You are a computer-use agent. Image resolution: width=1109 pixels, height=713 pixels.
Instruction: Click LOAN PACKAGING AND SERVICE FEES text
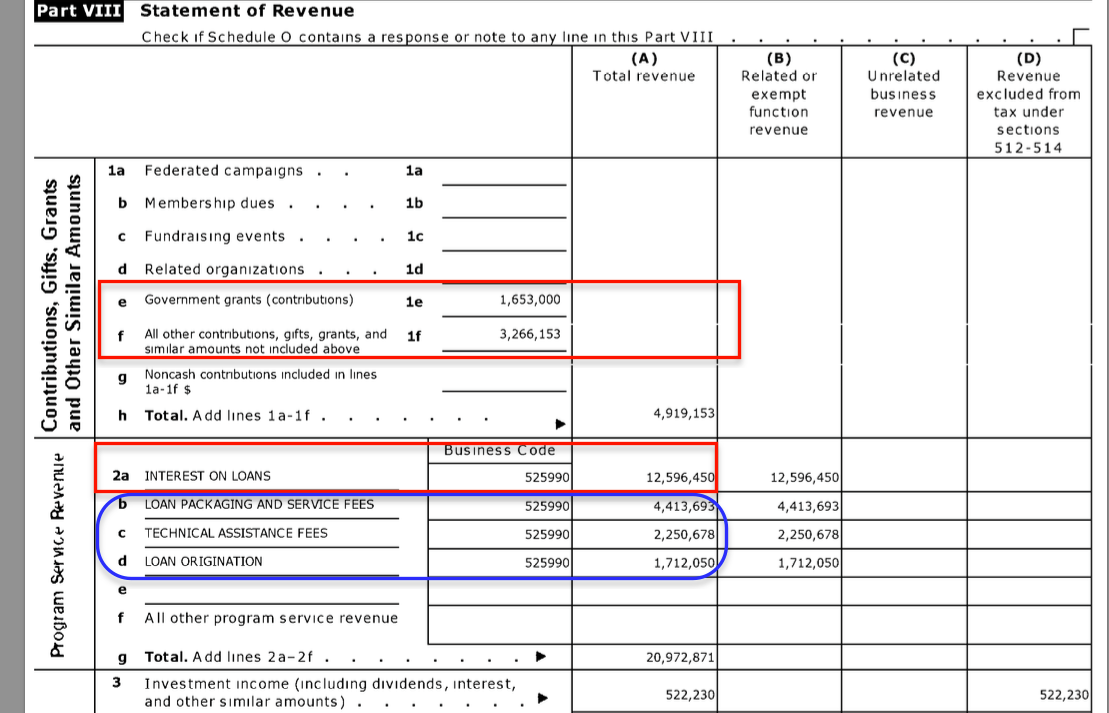click(259, 505)
